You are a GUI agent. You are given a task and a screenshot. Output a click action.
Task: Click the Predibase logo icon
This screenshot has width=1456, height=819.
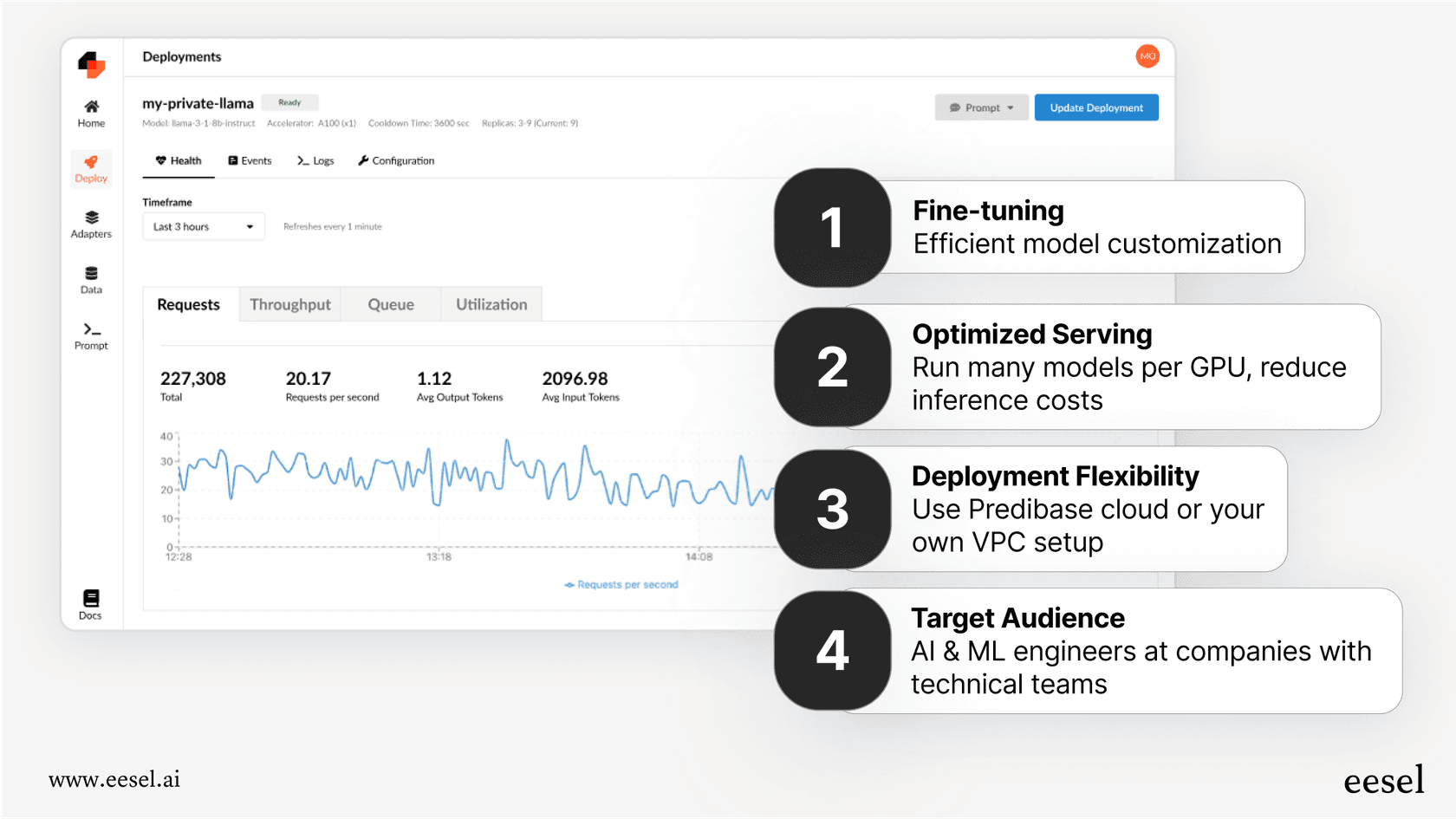click(91, 64)
